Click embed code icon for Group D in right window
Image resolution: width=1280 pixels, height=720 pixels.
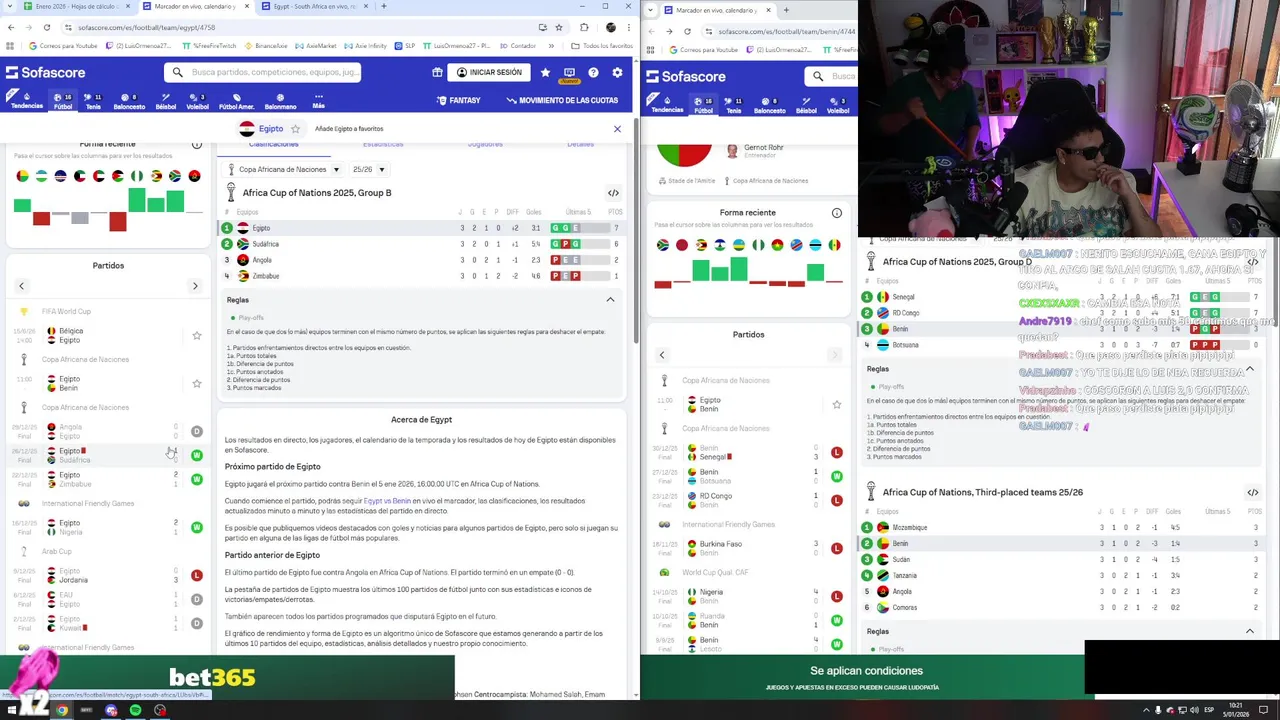[1253, 262]
